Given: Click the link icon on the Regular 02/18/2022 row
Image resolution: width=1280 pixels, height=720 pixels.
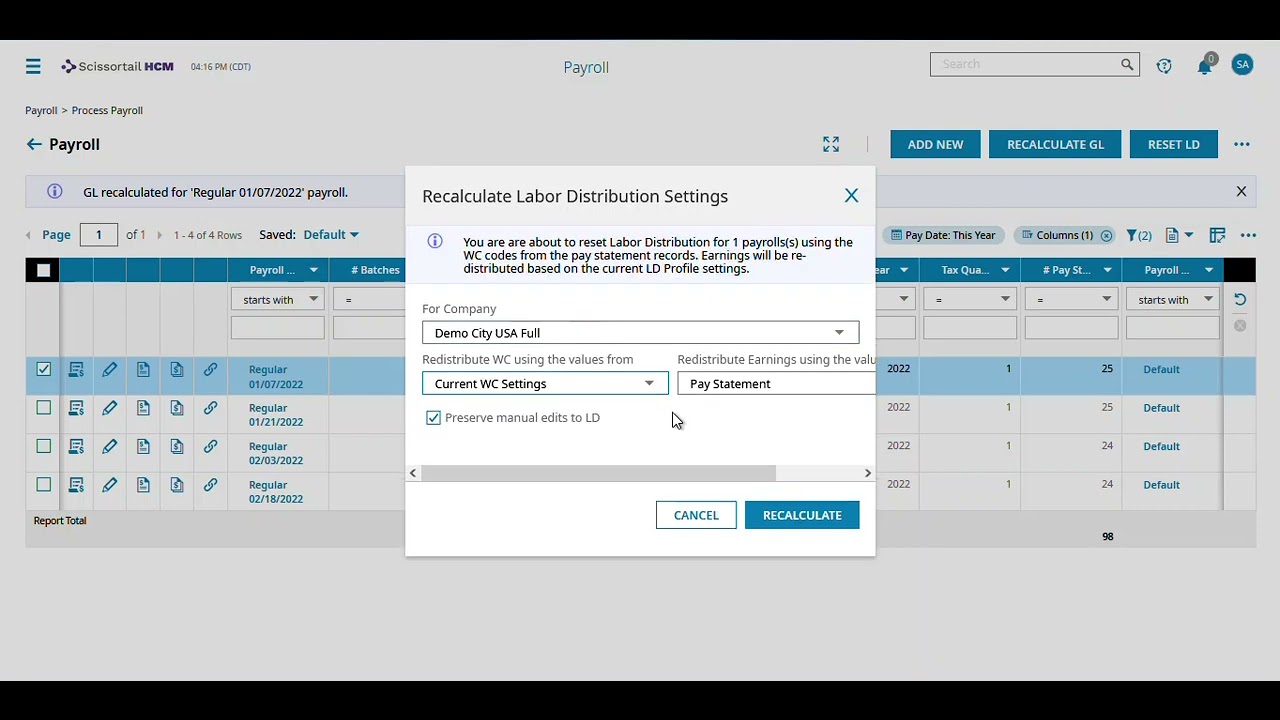Looking at the screenshot, I should click(x=210, y=485).
